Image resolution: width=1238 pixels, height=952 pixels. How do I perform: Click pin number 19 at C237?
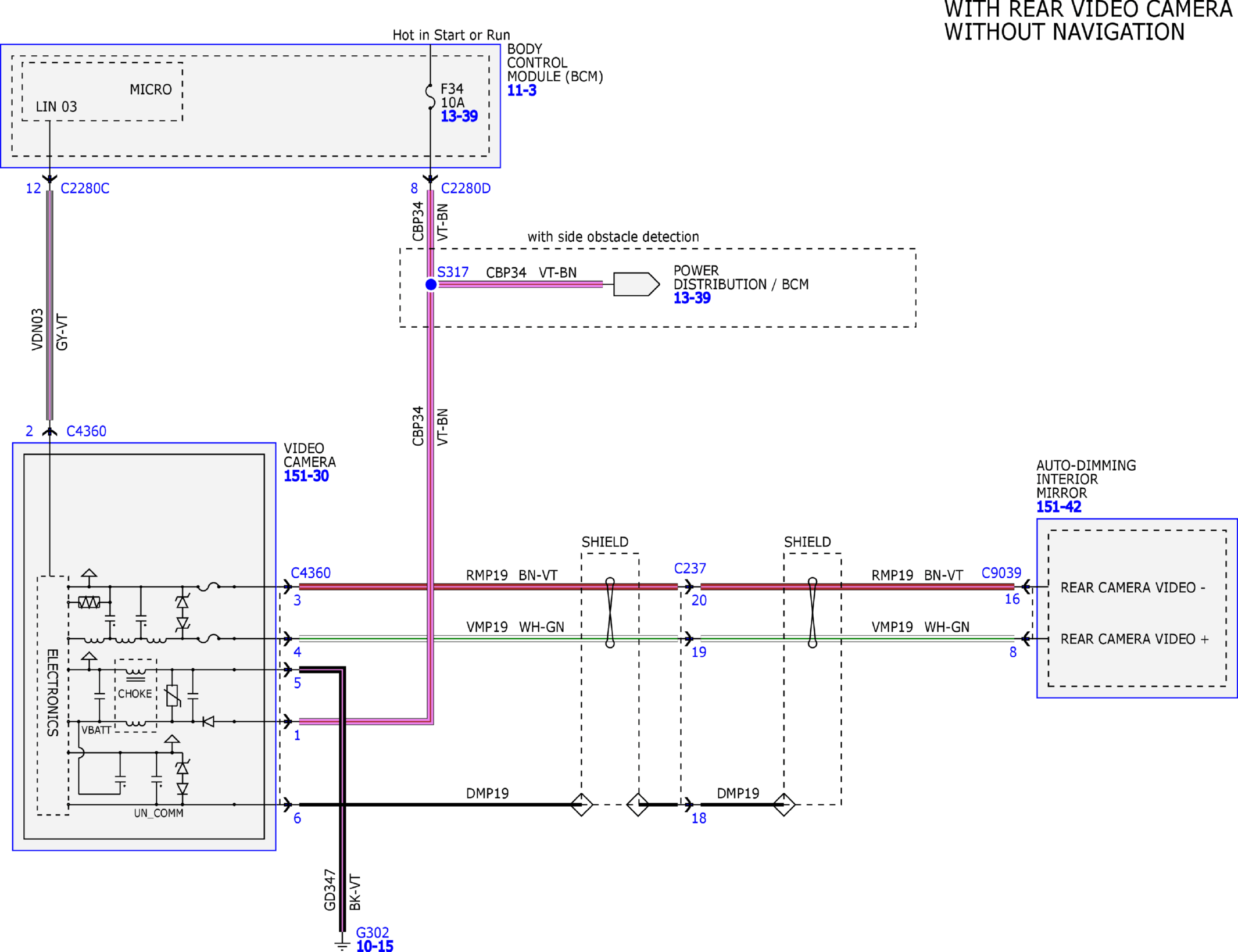(x=699, y=652)
